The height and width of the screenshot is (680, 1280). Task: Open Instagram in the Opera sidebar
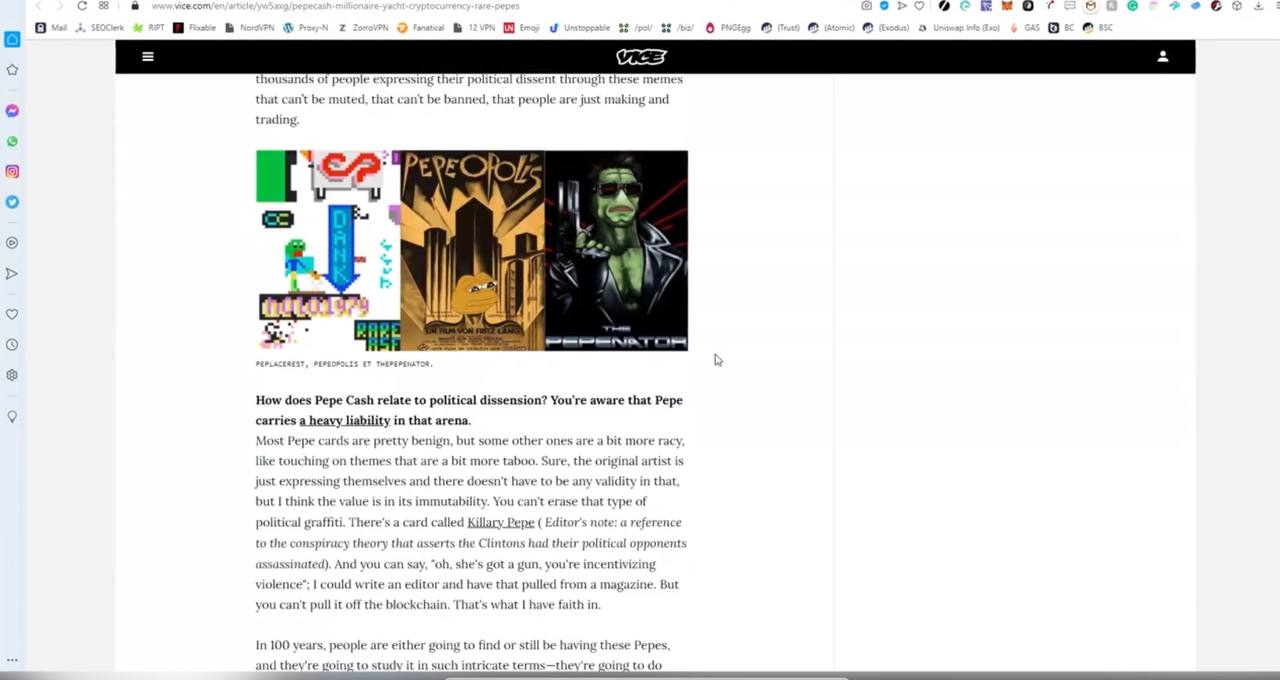tap(12, 172)
